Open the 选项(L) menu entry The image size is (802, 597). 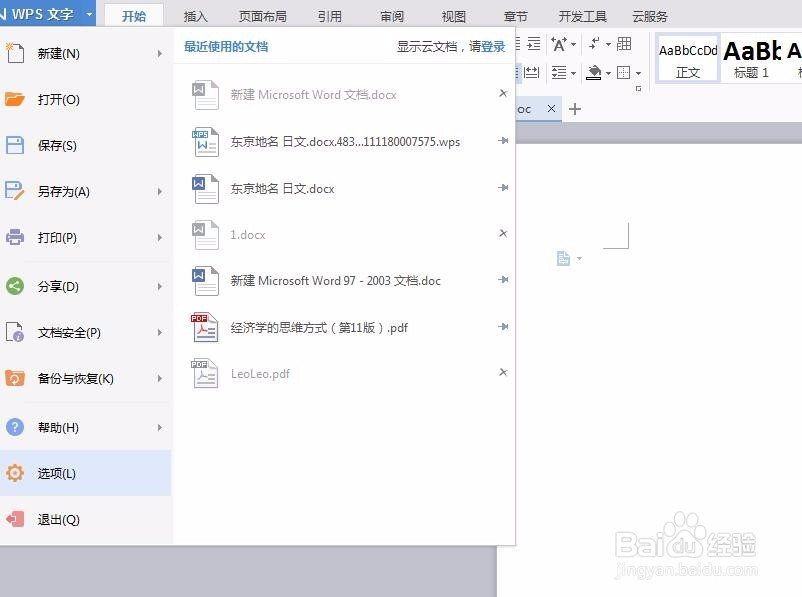[85, 473]
